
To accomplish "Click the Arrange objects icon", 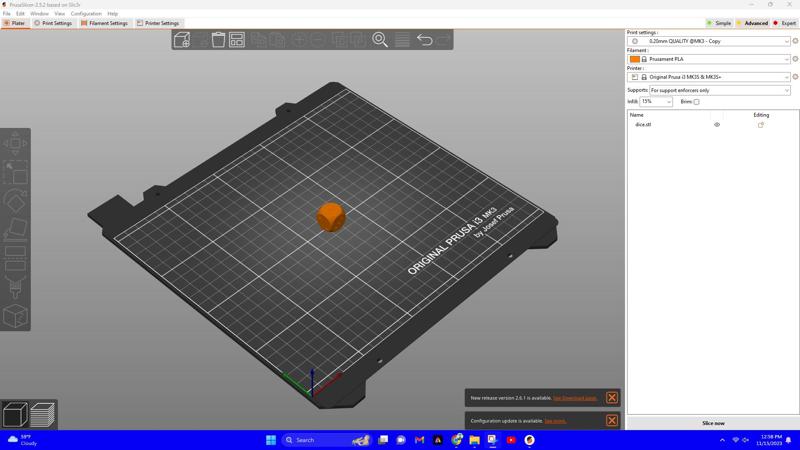I will [x=237, y=40].
